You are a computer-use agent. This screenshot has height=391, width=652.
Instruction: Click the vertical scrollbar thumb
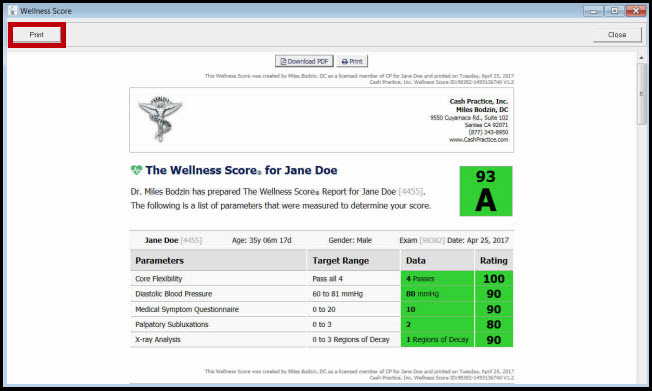click(x=641, y=94)
